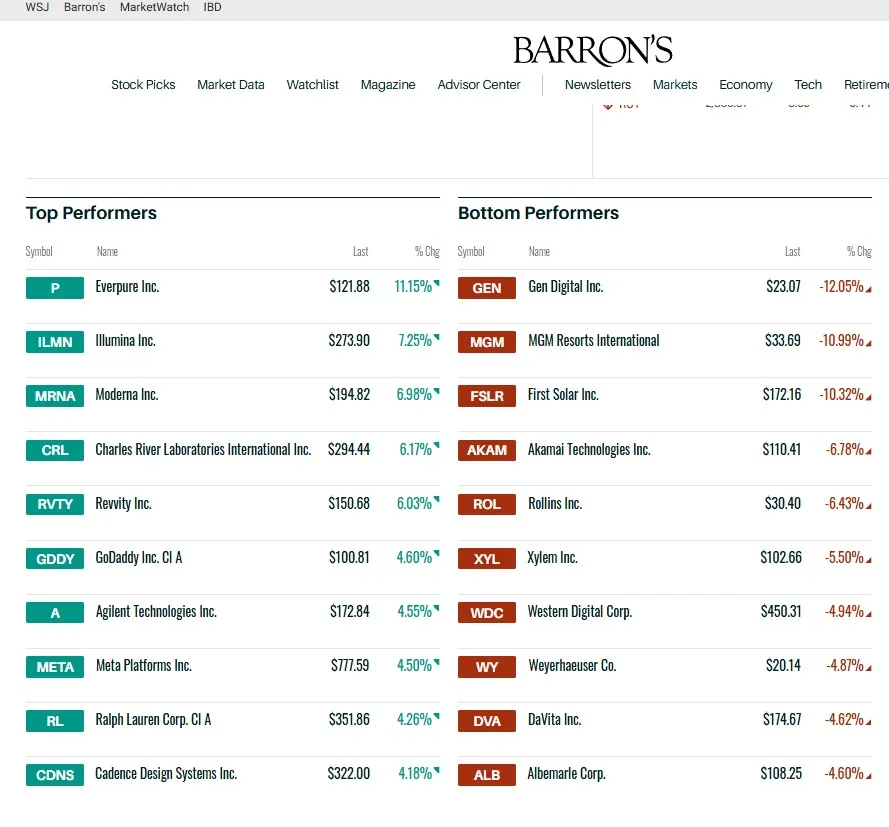Open the Newsletters menu item
Image resolution: width=889 pixels, height=827 pixels.
(598, 84)
